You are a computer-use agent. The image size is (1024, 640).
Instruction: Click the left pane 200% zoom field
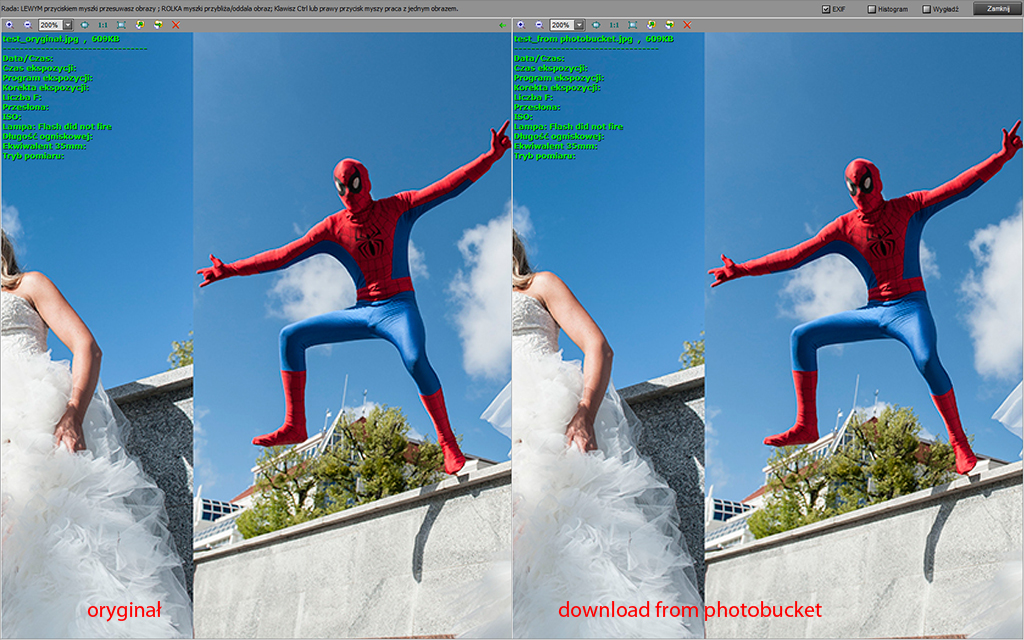(x=51, y=25)
